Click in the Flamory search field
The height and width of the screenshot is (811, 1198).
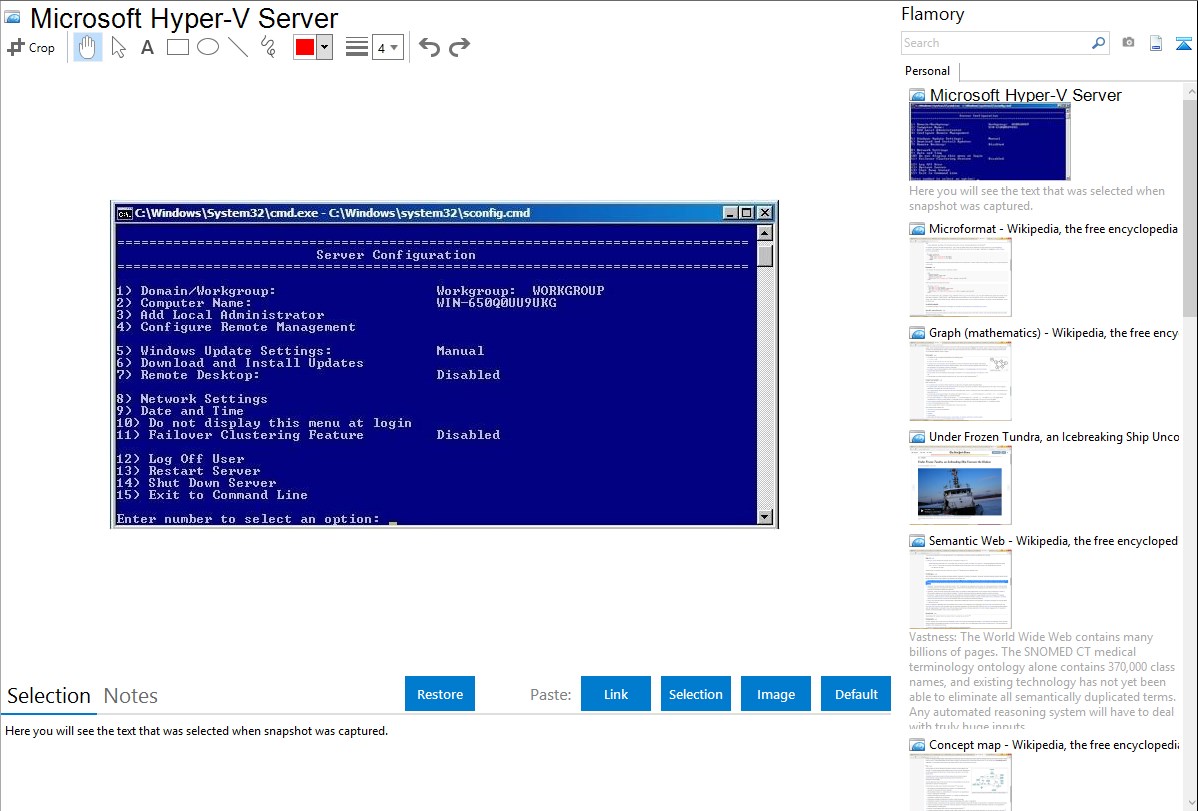[x=995, y=43]
